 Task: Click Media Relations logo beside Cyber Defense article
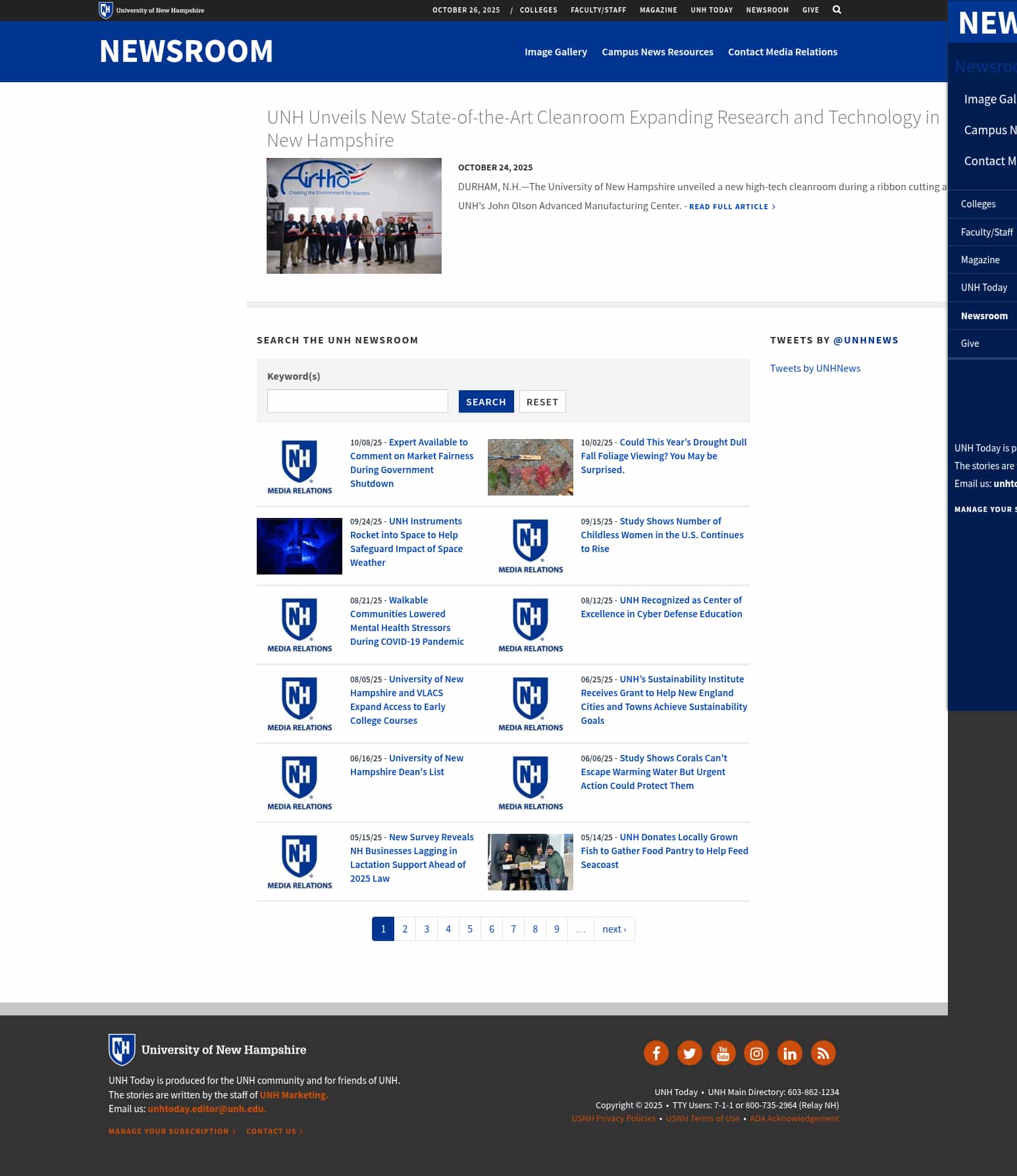(531, 625)
